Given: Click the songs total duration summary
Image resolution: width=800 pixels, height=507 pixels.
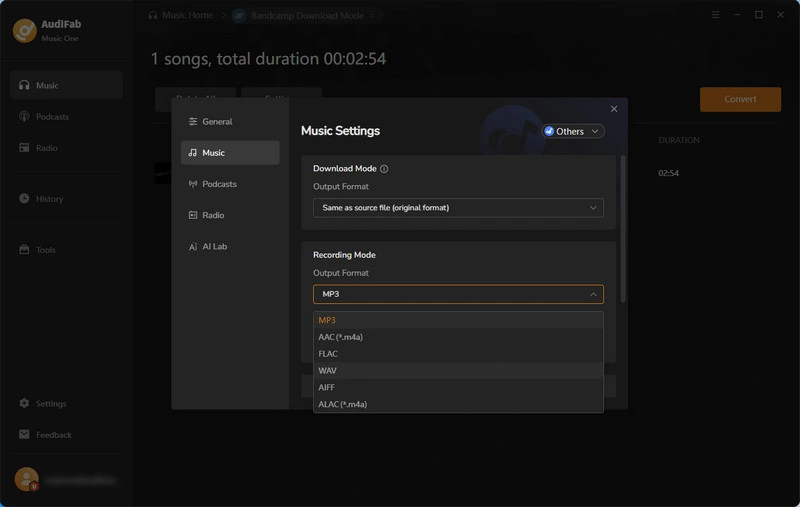Looking at the screenshot, I should tap(268, 59).
